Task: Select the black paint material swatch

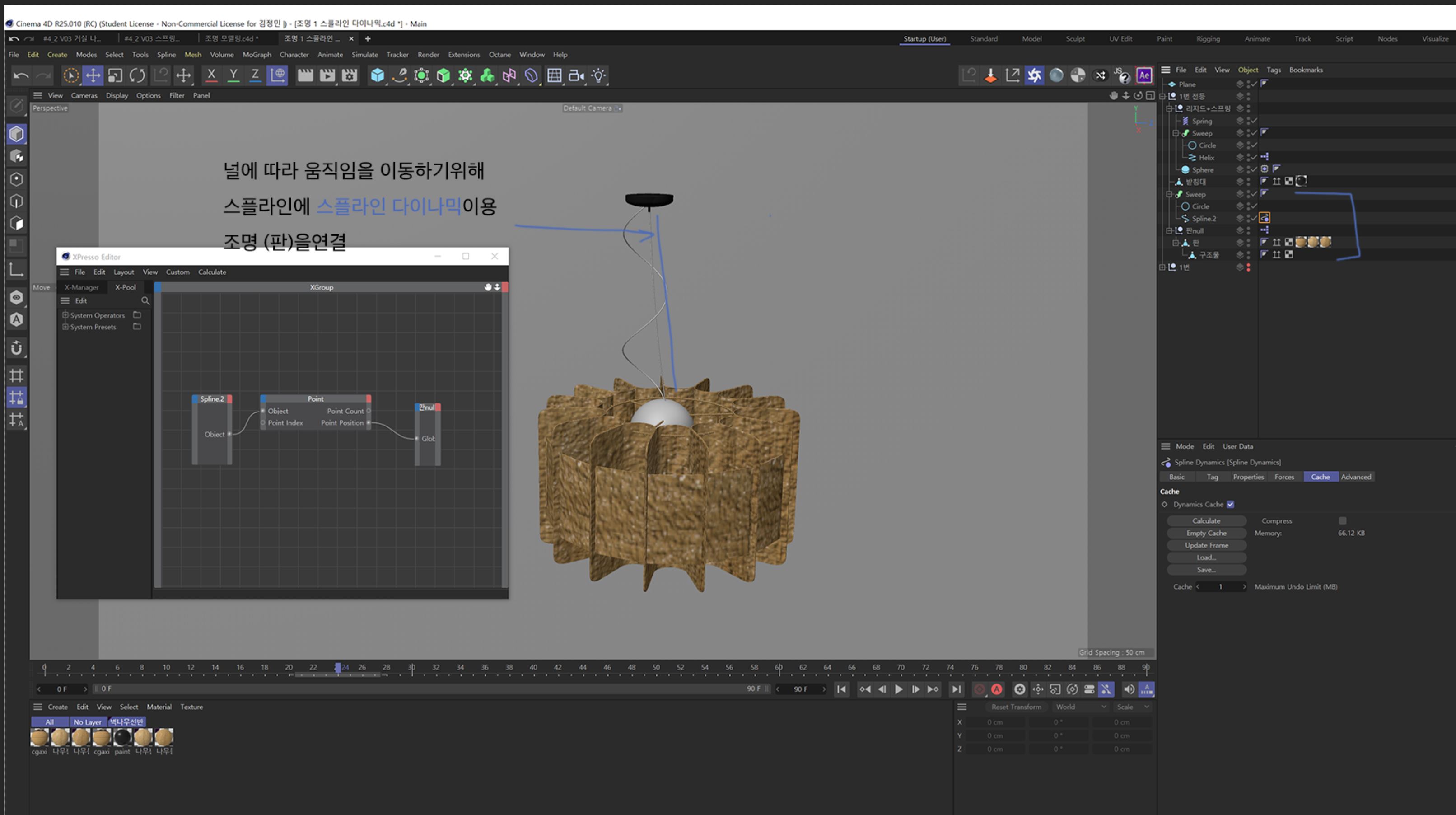Action: click(122, 737)
